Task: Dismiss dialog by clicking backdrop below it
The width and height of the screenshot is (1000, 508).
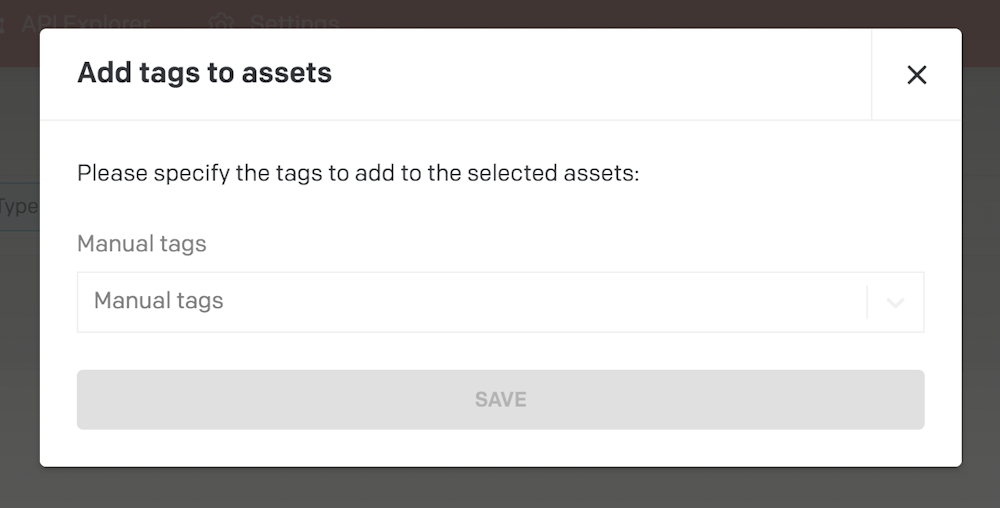Action: tap(500, 488)
